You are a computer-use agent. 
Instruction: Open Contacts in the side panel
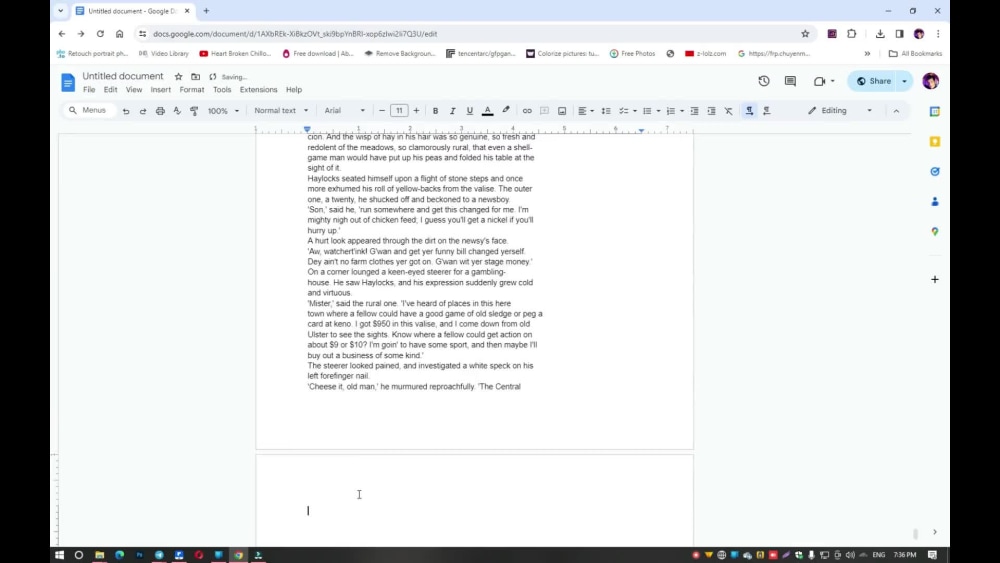(x=934, y=201)
